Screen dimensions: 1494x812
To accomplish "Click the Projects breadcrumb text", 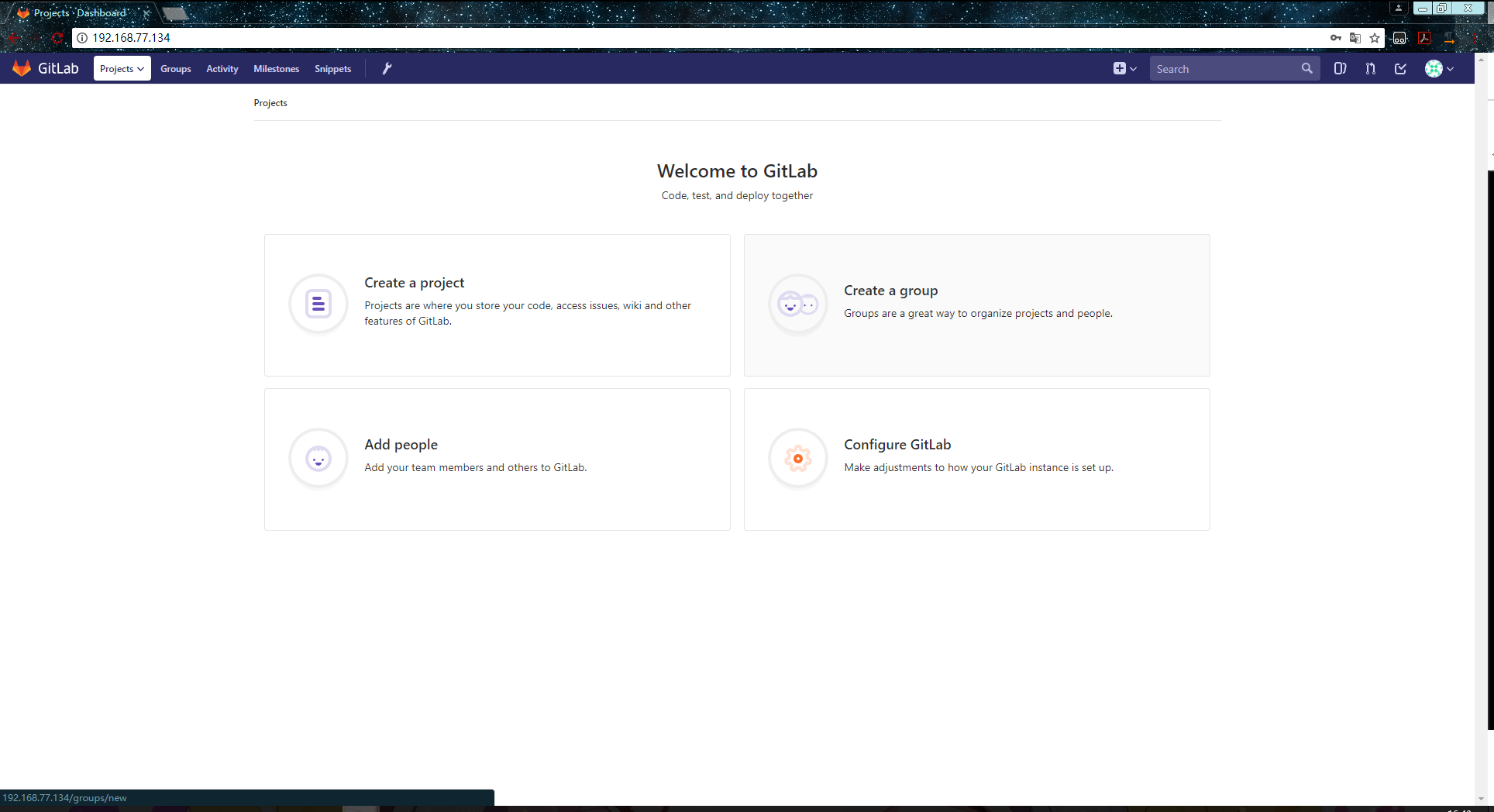I will (x=270, y=103).
